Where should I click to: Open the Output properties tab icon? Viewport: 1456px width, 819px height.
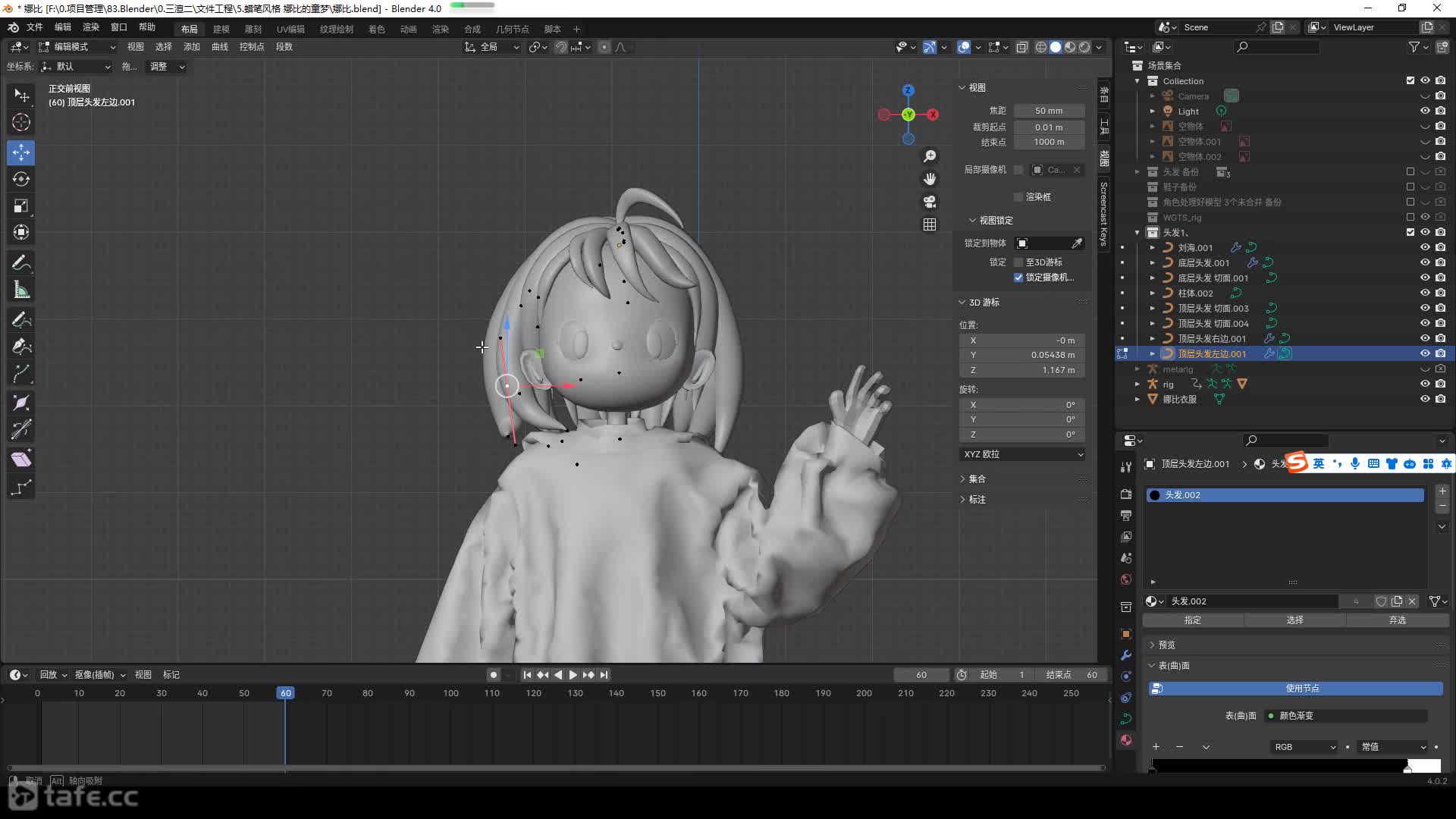click(1126, 515)
